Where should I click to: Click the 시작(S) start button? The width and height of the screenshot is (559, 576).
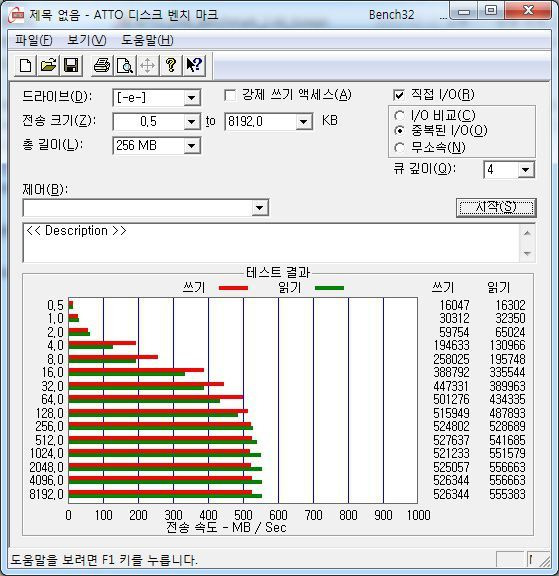pyautogui.click(x=496, y=208)
